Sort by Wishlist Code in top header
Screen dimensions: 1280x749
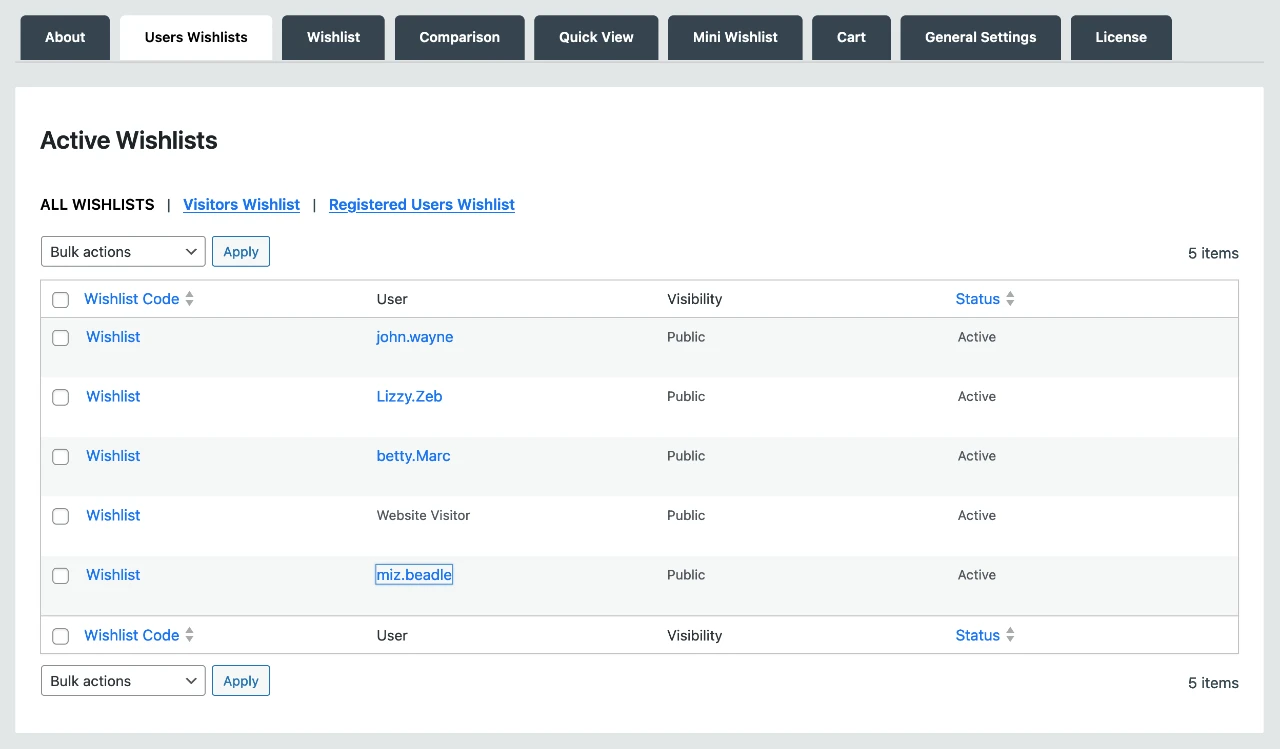(131, 299)
